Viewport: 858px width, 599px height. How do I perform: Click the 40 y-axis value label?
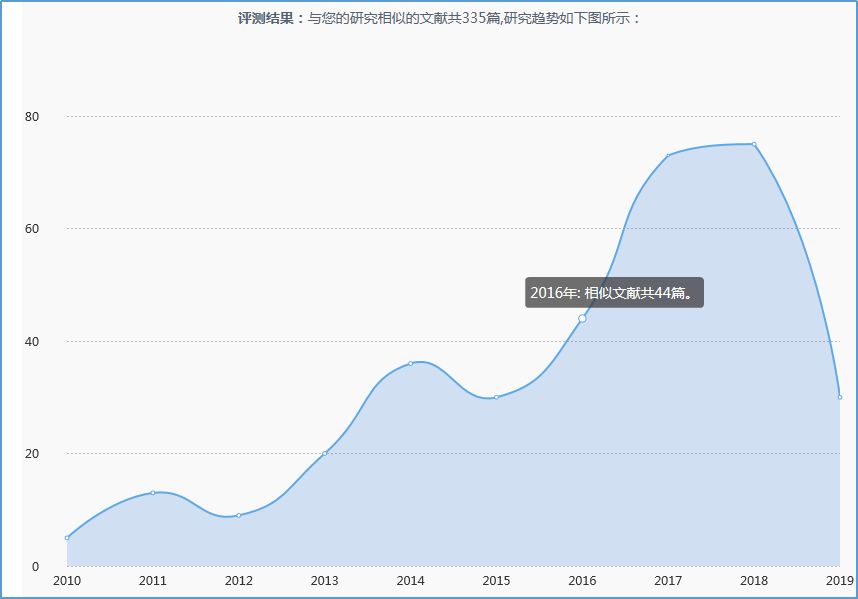pos(32,341)
